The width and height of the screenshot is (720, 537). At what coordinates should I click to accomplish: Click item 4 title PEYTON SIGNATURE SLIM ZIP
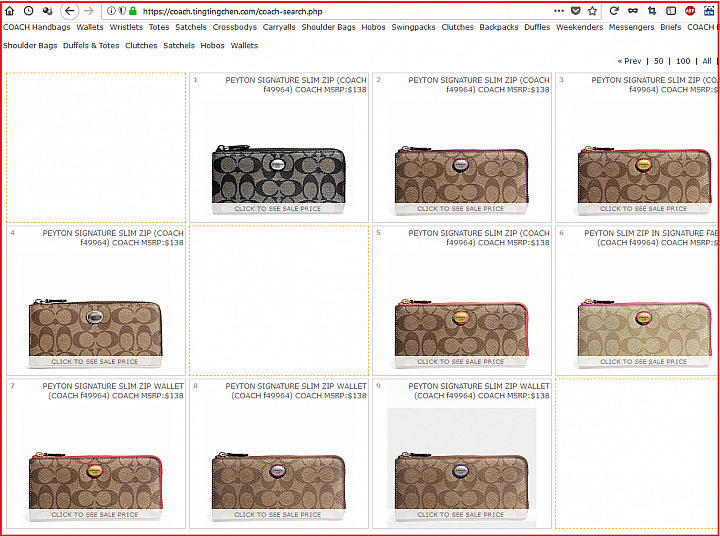click(113, 237)
